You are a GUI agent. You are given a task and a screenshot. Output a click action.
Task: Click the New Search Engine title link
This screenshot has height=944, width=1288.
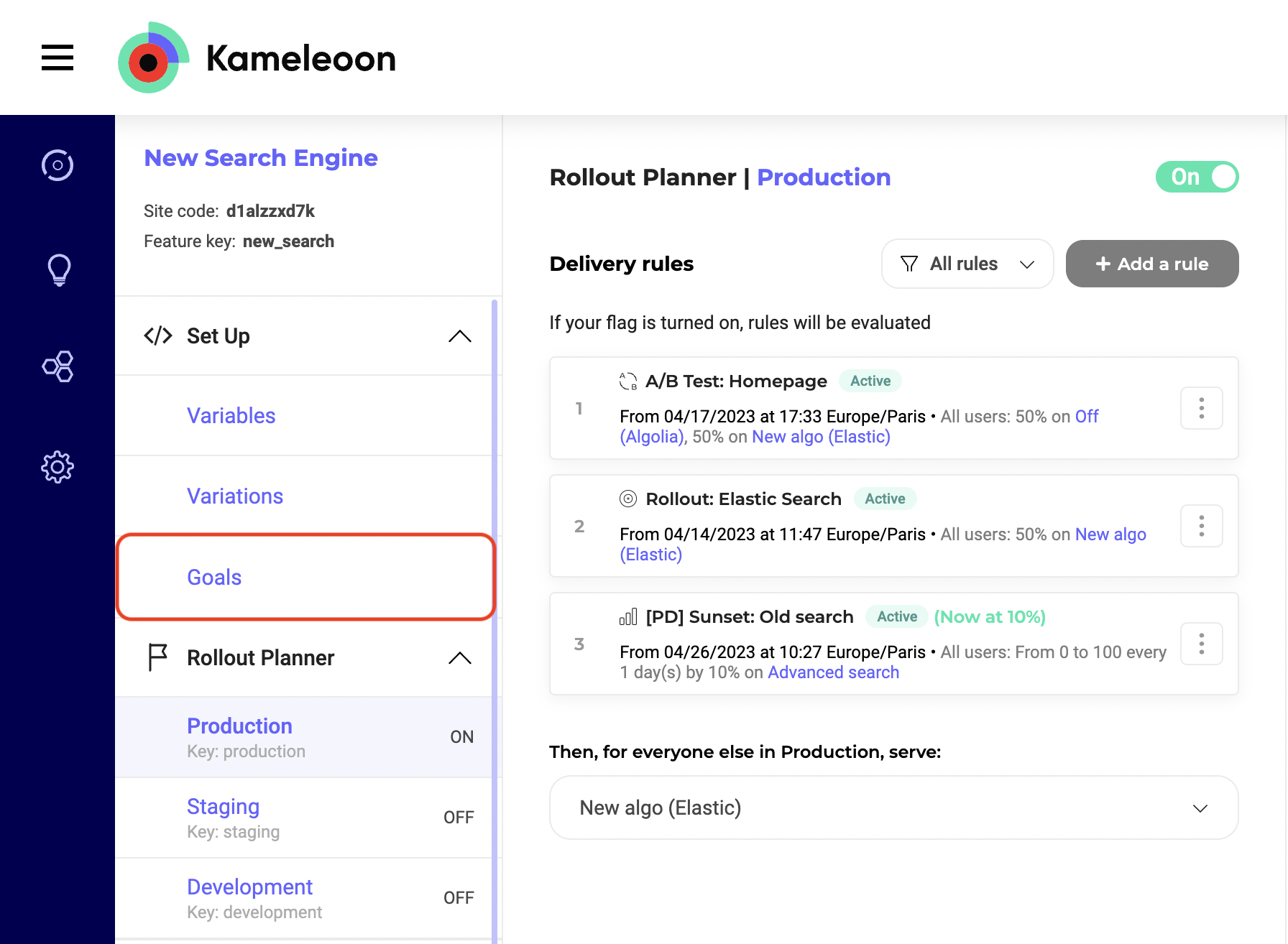(261, 157)
